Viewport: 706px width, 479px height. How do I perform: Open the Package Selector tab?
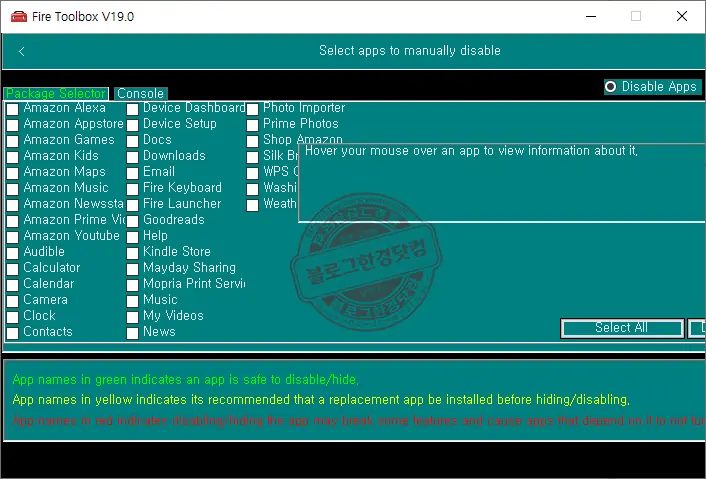56,94
